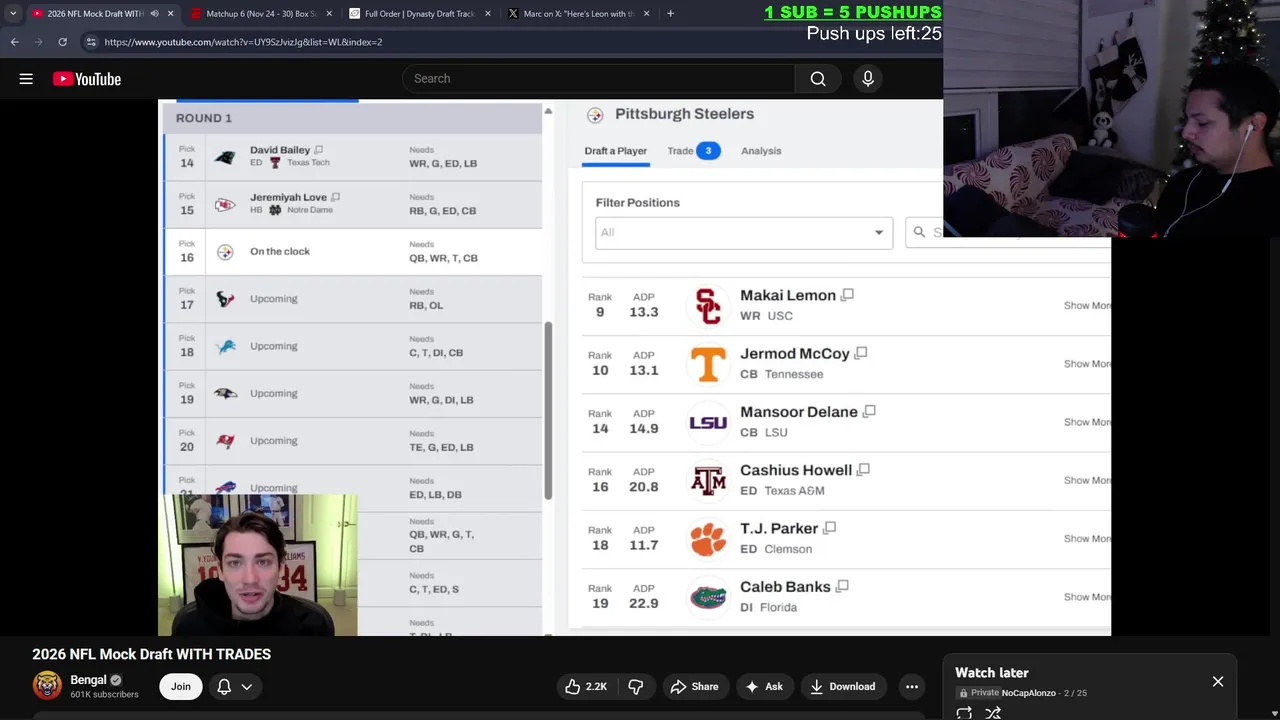Switch to the Trade tab
Viewport: 1280px width, 720px height.
[x=693, y=151]
